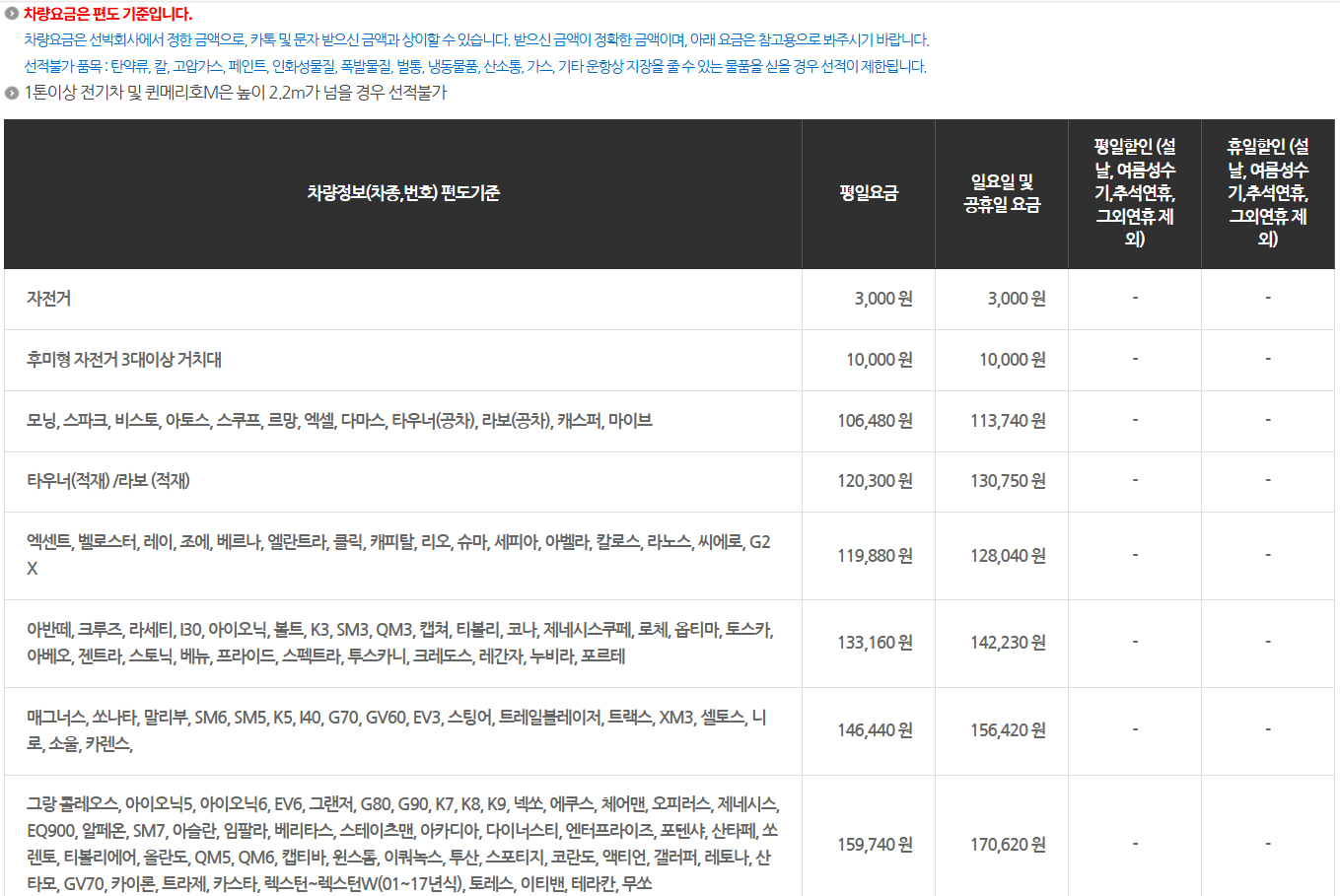Click the 평일요금 column header
Image resolution: width=1340 pixels, height=896 pixels.
click(x=869, y=193)
